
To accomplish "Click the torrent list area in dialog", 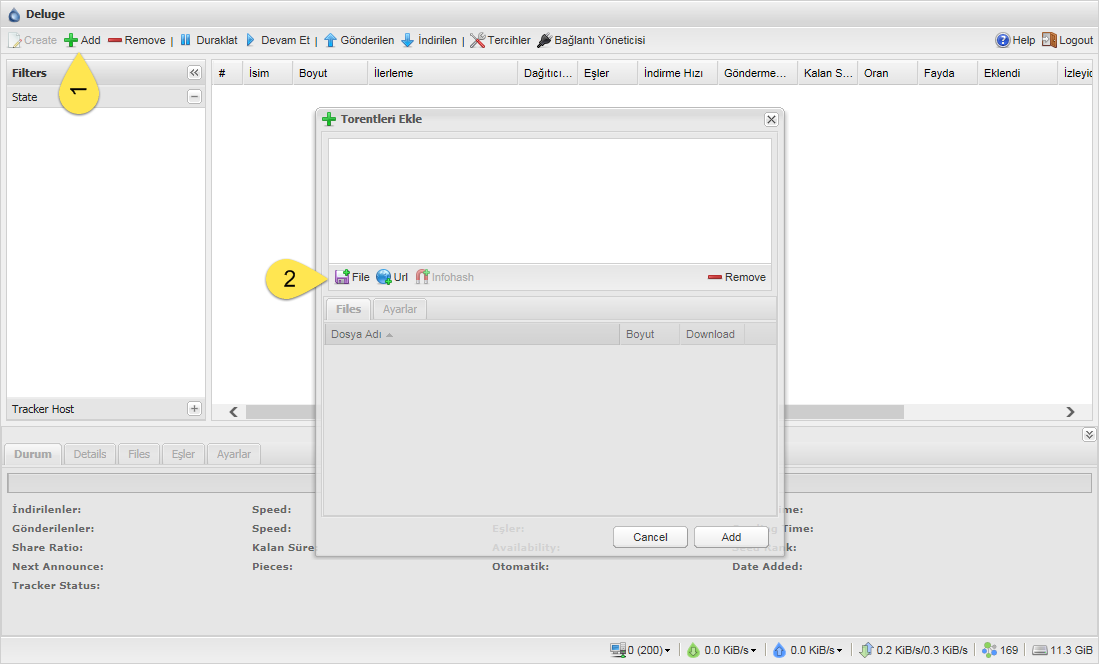I will pyautogui.click(x=550, y=201).
